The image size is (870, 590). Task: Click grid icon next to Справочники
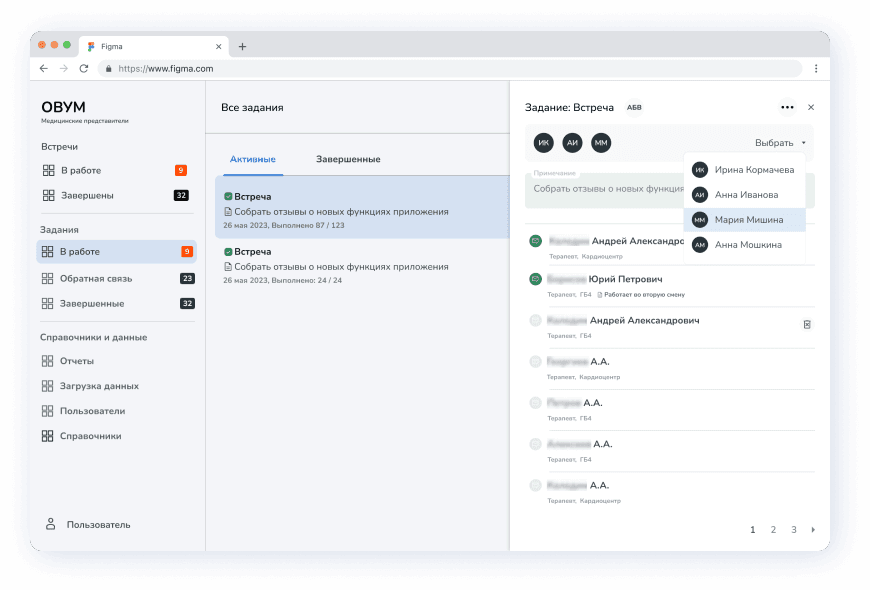(x=48, y=436)
